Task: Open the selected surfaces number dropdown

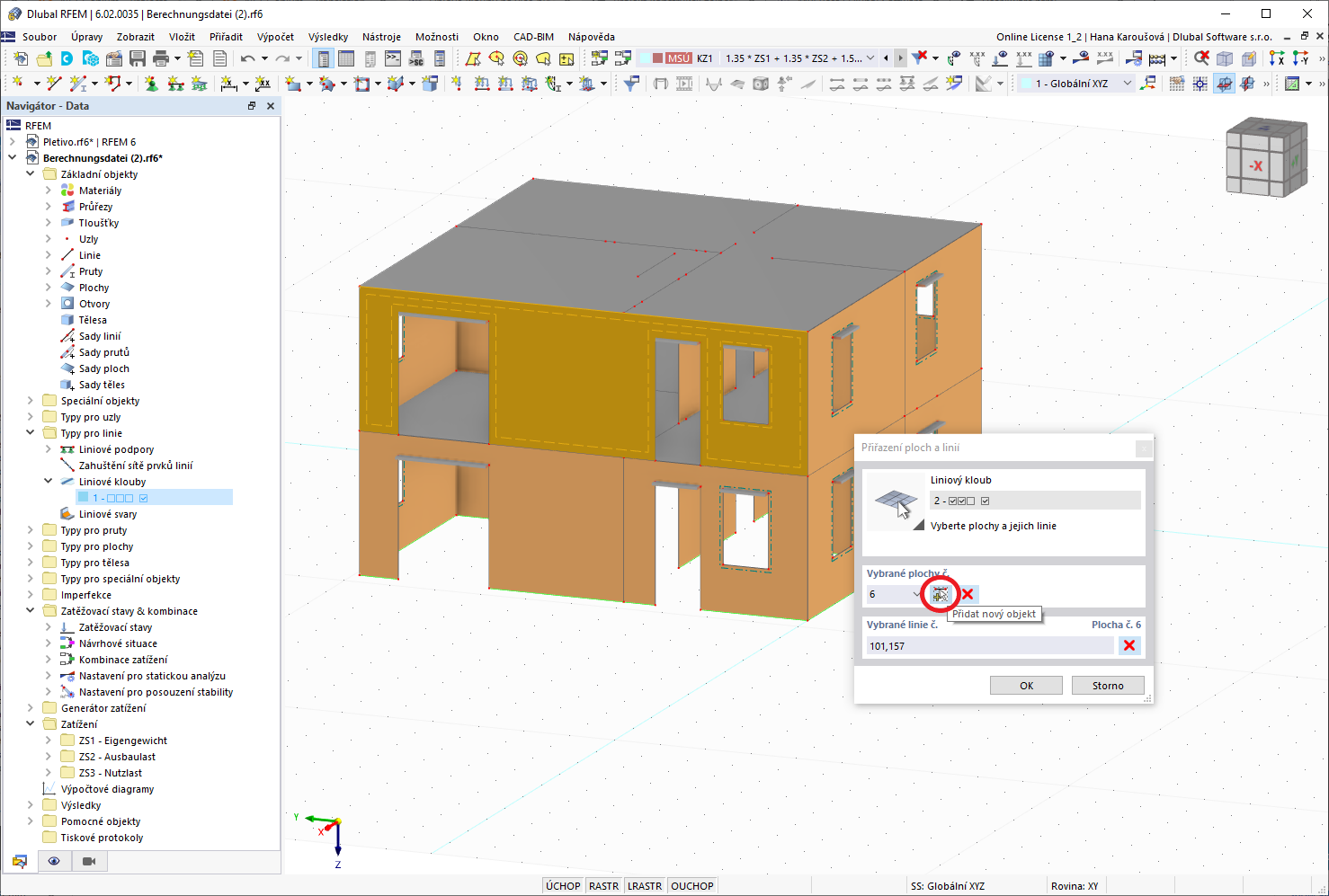Action: 917,594
